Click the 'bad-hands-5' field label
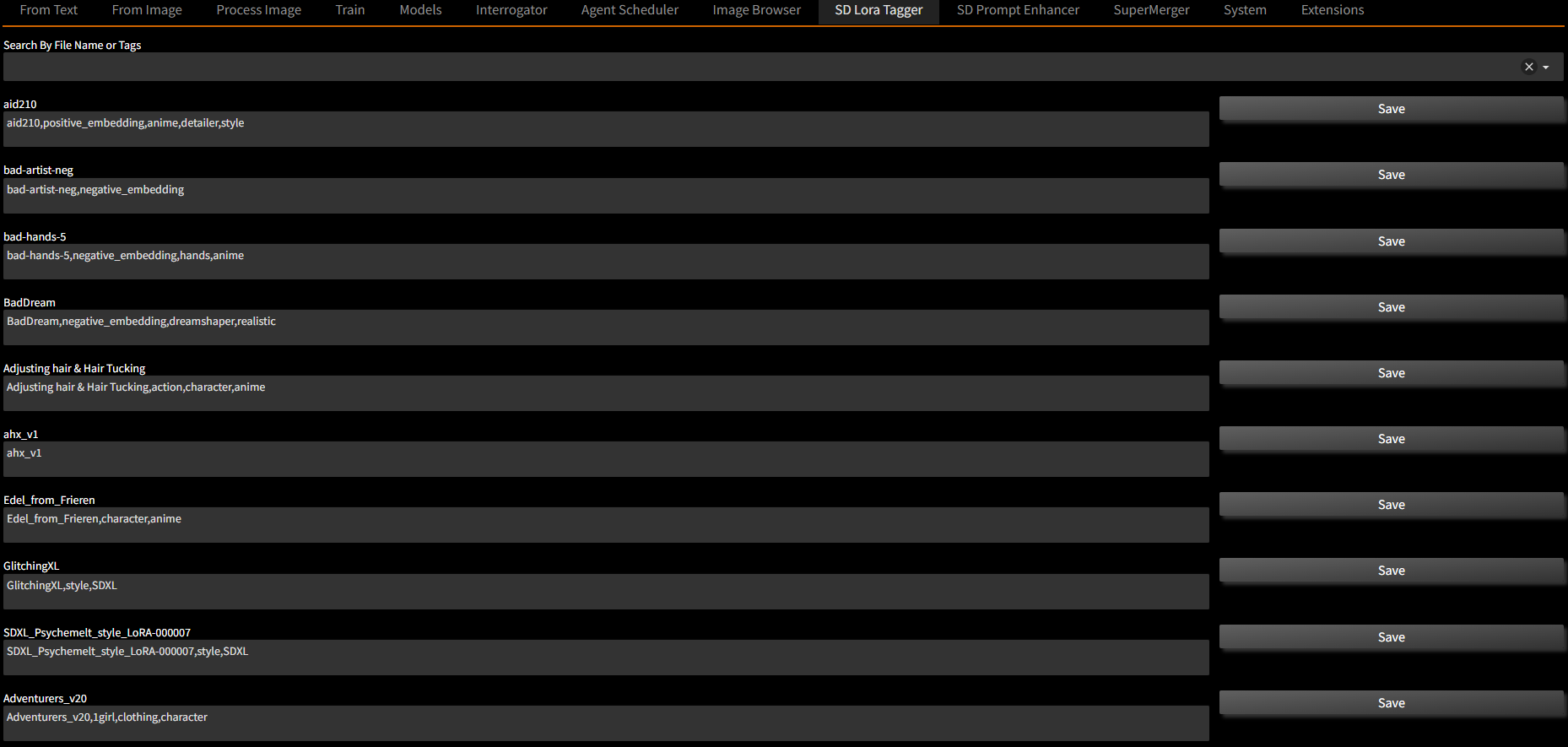The height and width of the screenshot is (747, 1568). pos(35,236)
